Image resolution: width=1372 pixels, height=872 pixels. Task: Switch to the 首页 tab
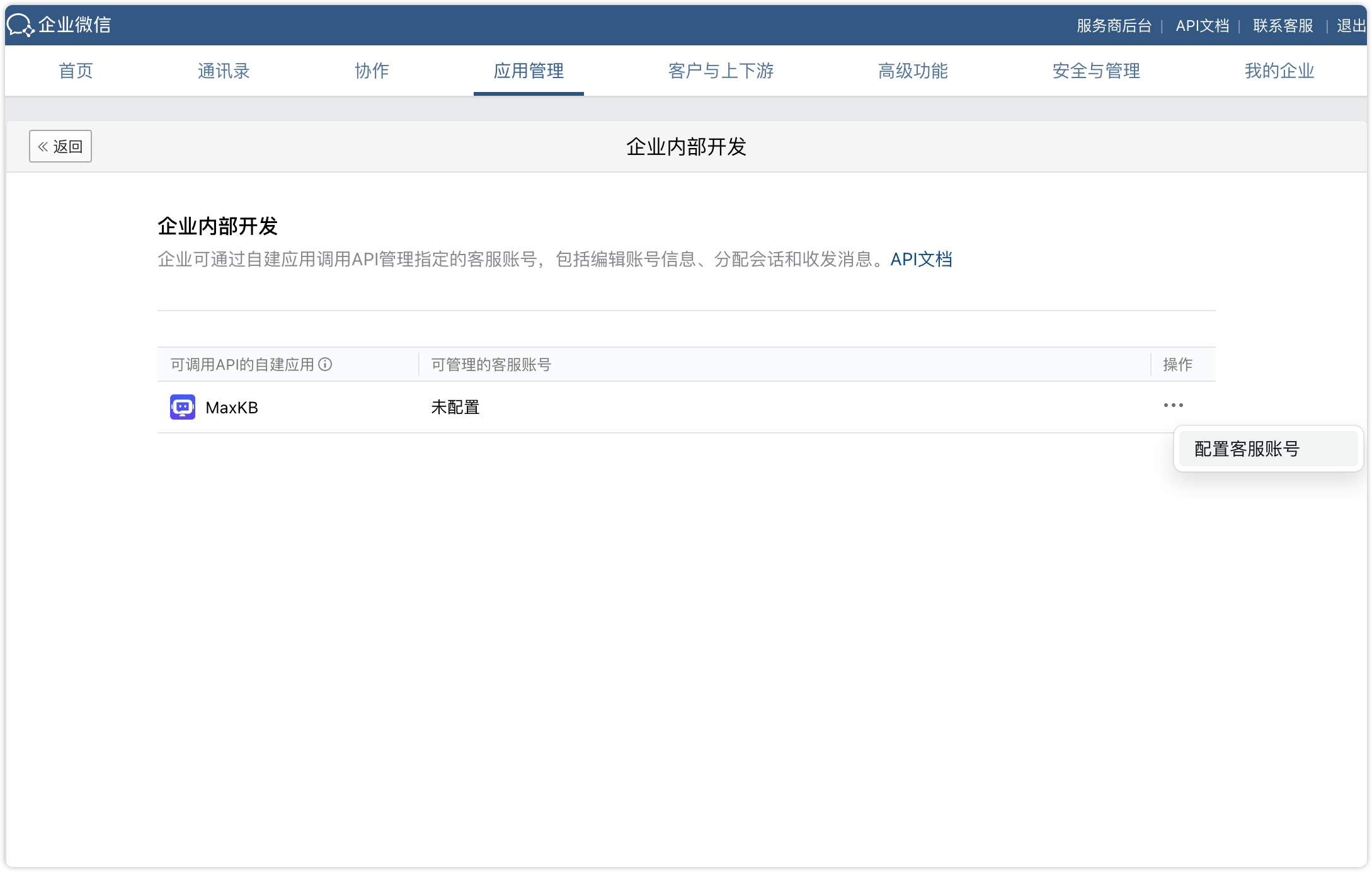(76, 71)
